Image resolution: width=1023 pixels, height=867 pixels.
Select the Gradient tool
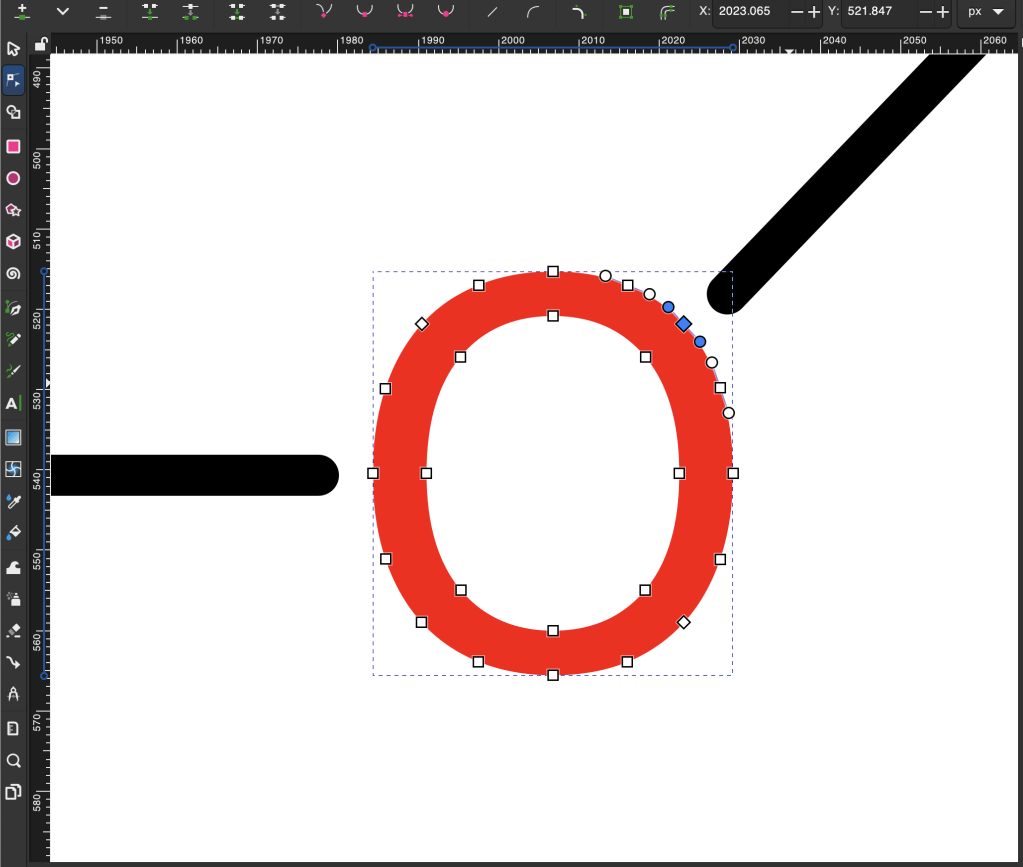[x=13, y=437]
